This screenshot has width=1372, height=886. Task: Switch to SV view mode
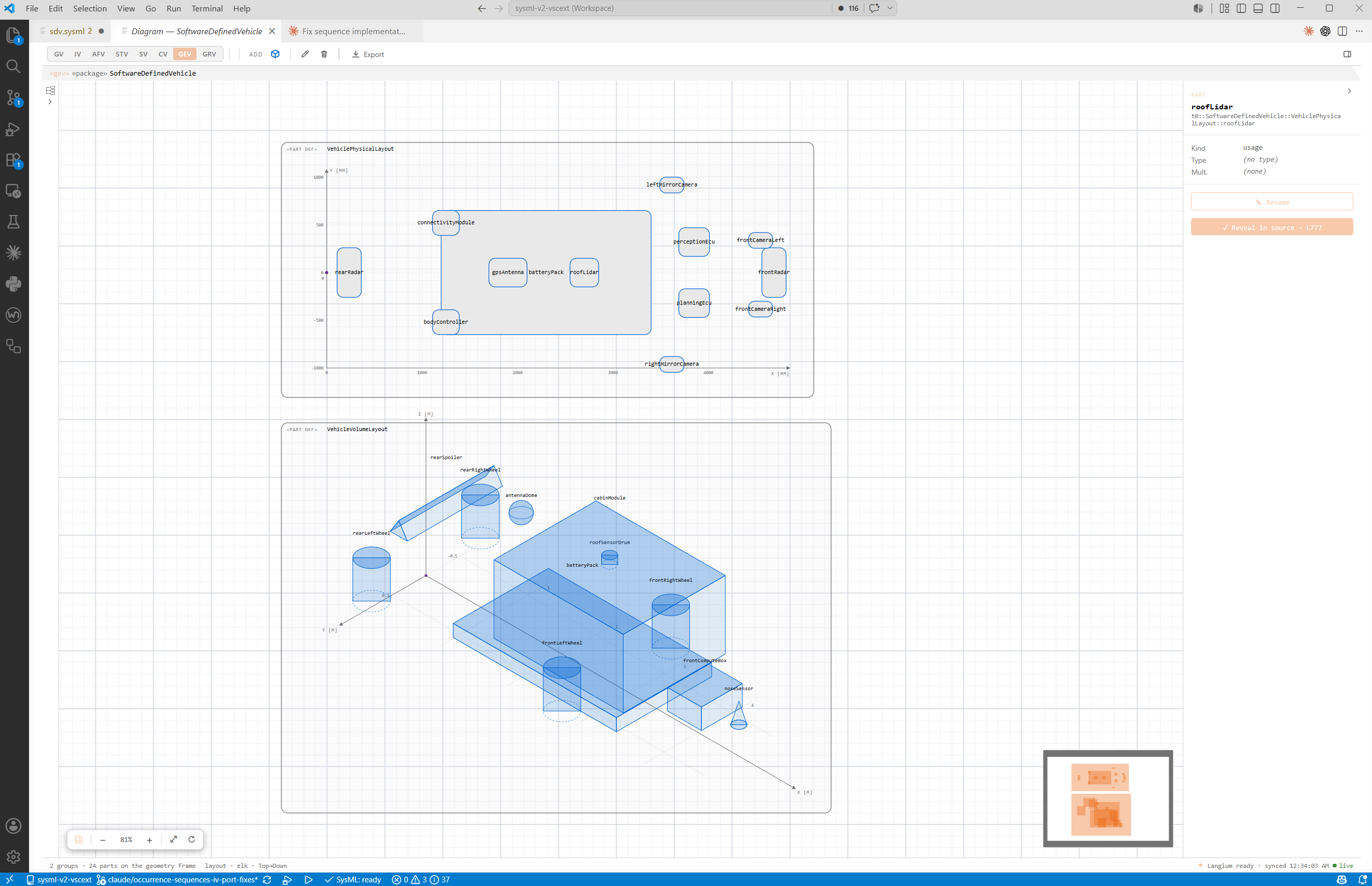click(143, 54)
